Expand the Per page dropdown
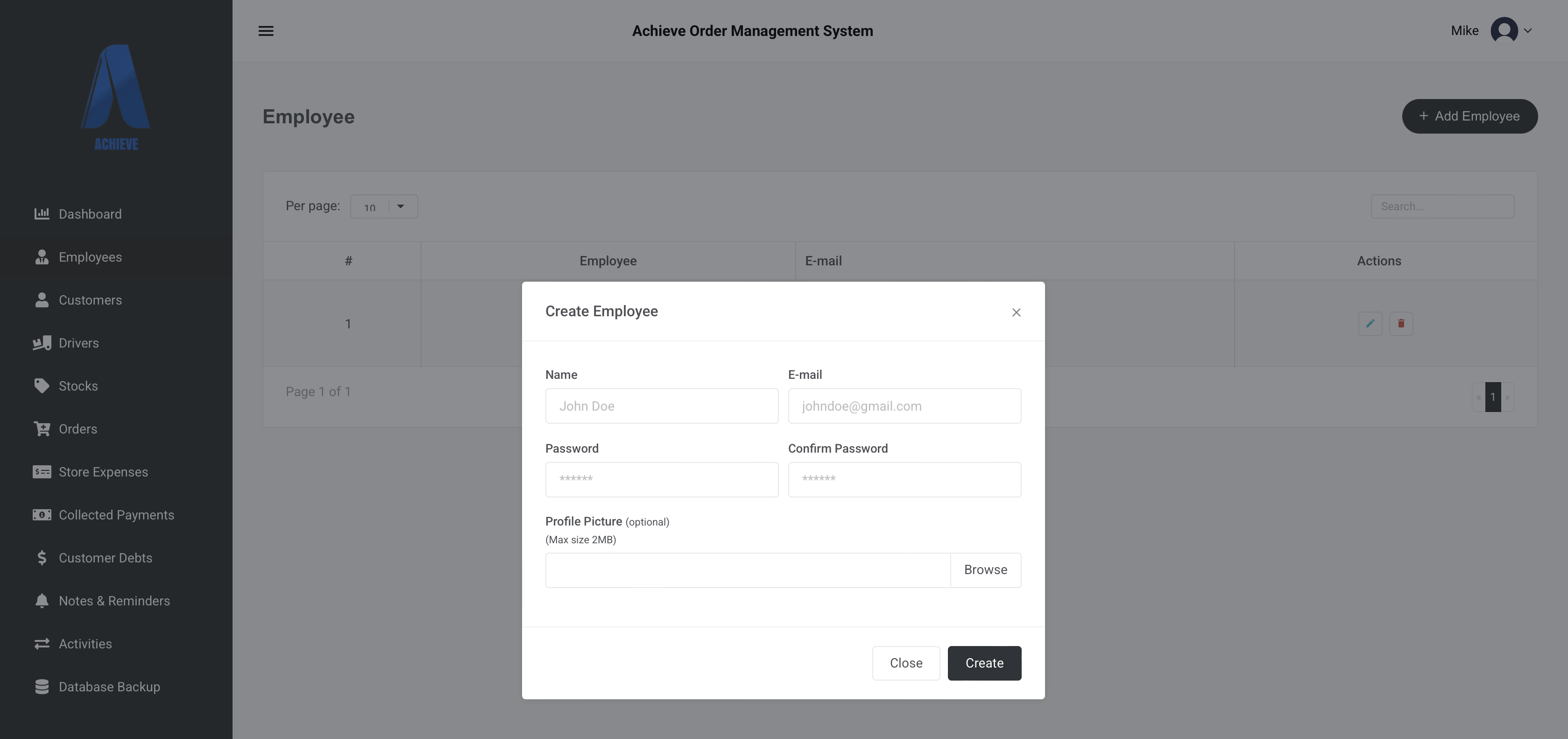This screenshot has width=1568, height=739. point(384,206)
